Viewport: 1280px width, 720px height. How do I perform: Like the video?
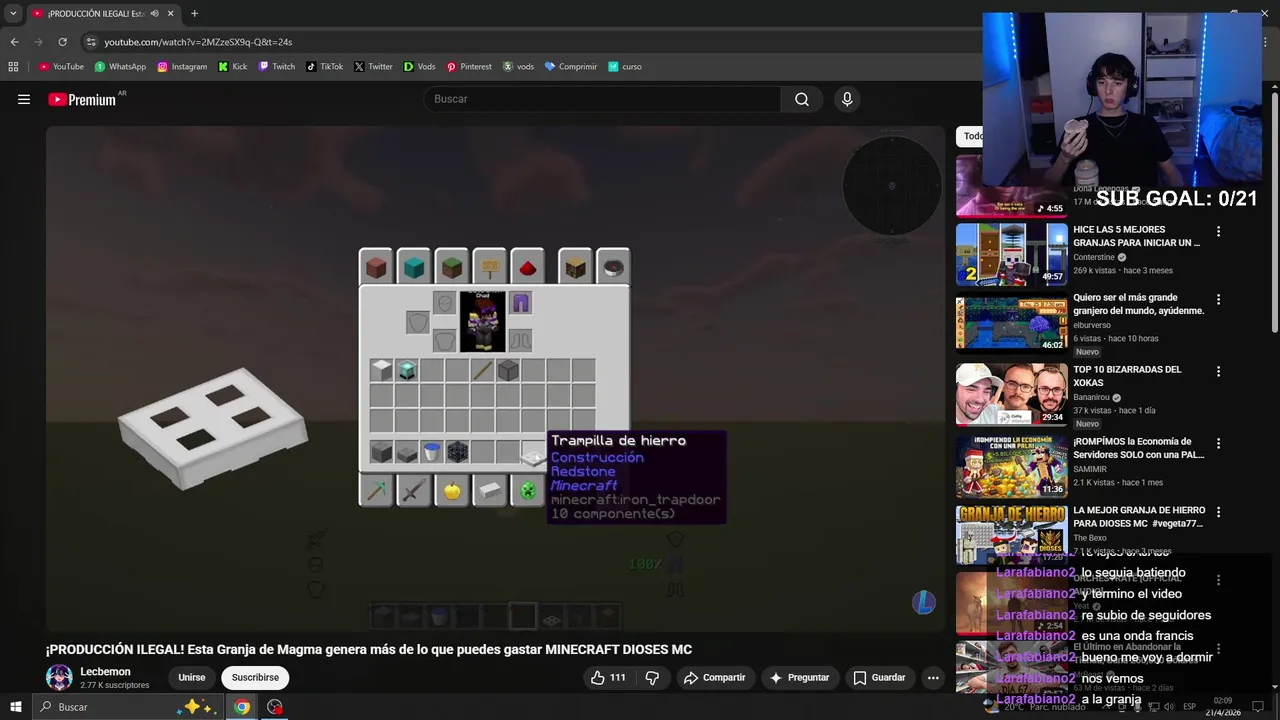tap(608, 677)
